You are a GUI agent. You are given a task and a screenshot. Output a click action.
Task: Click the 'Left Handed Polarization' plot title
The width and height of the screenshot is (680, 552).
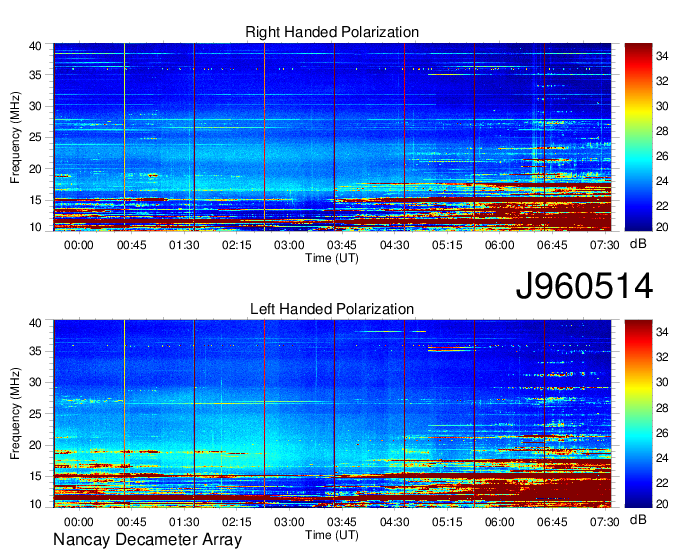332,309
